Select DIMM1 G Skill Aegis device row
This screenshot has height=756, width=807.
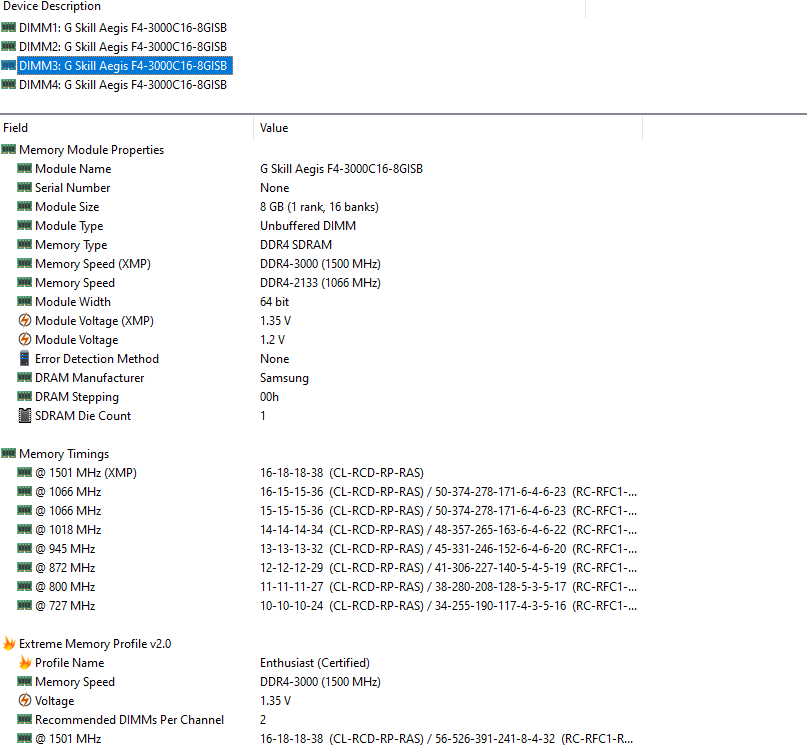coord(123,28)
